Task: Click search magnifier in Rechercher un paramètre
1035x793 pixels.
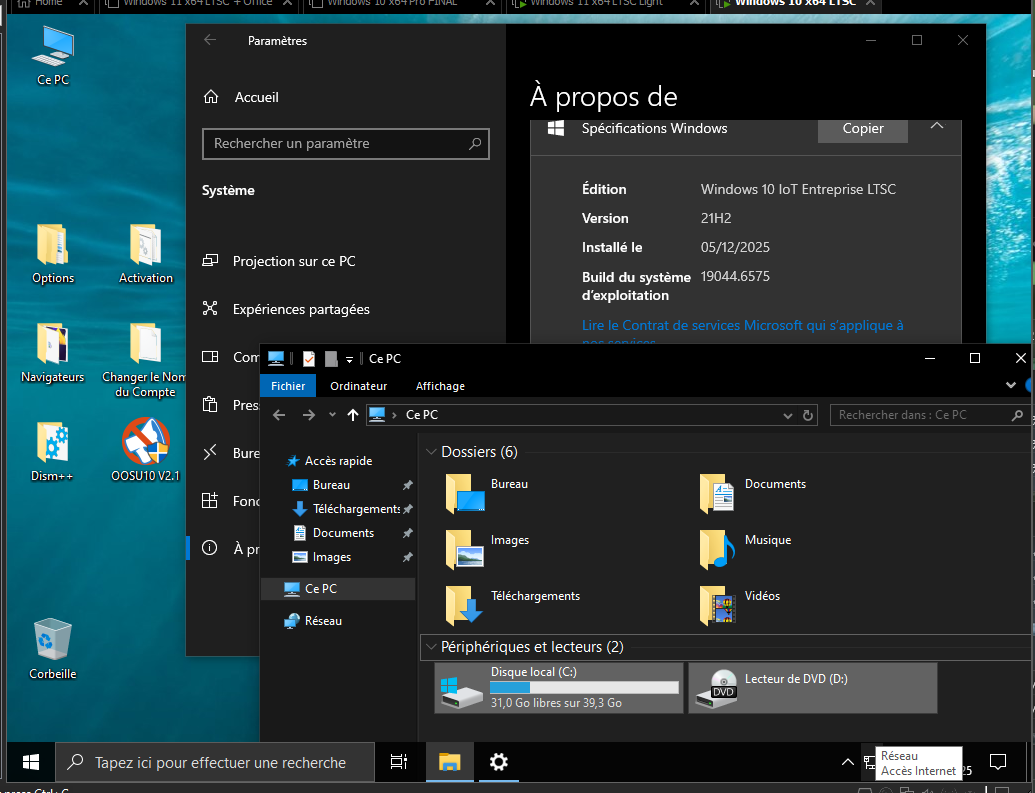Action: click(475, 143)
